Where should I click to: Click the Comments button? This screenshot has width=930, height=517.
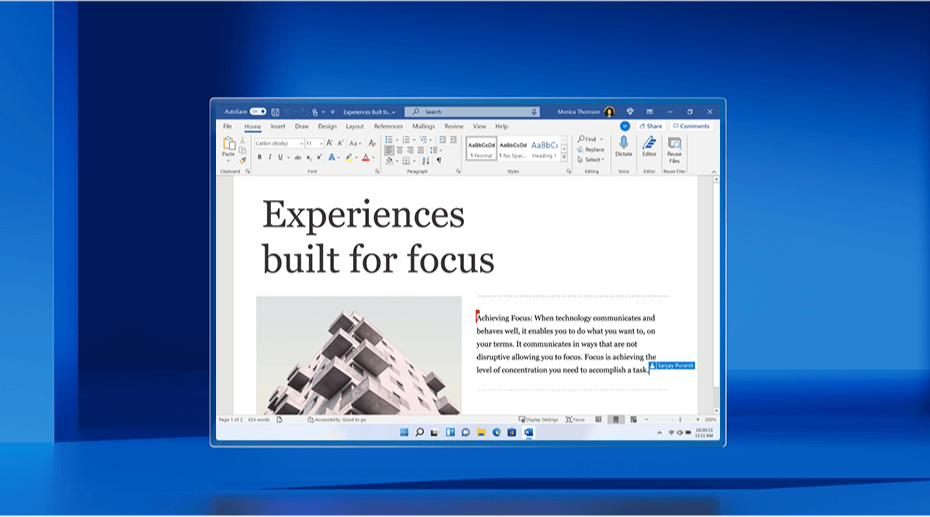pos(691,127)
